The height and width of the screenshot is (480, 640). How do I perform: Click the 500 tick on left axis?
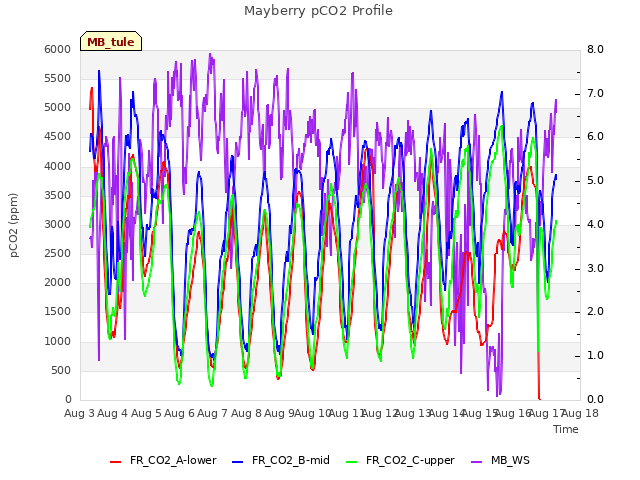(61, 370)
